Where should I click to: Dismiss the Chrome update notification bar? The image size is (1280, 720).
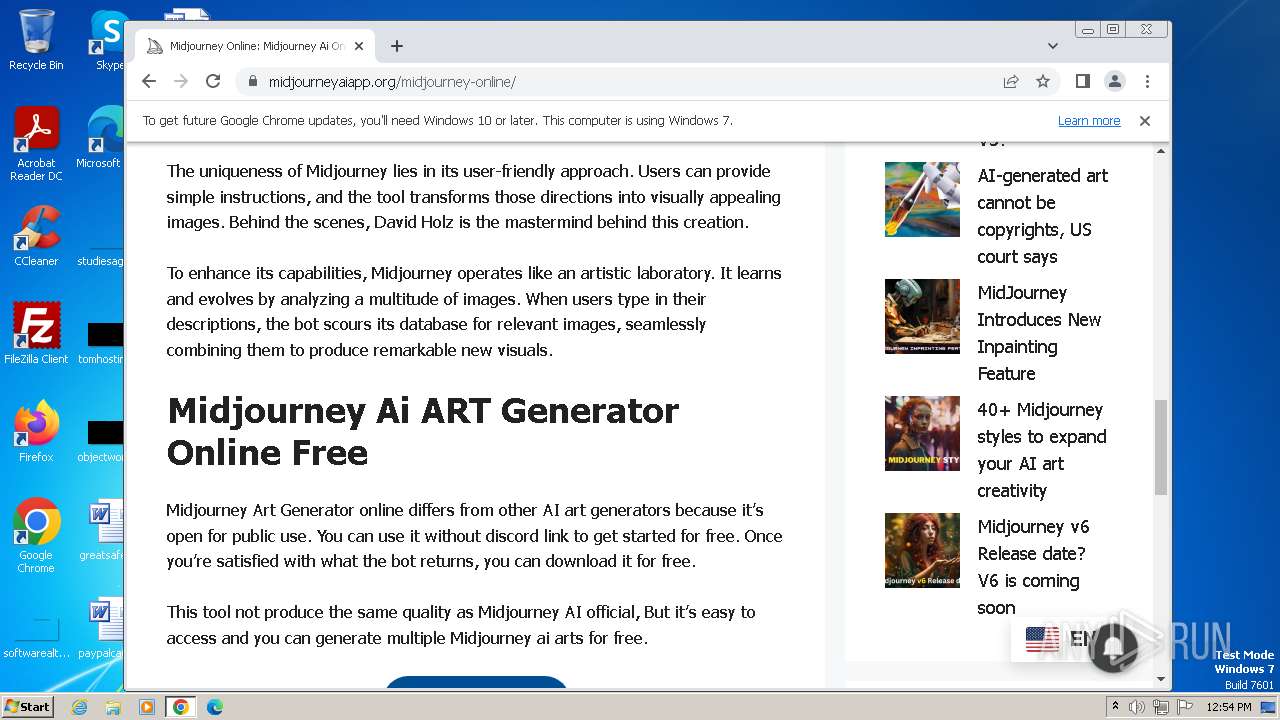point(1145,121)
